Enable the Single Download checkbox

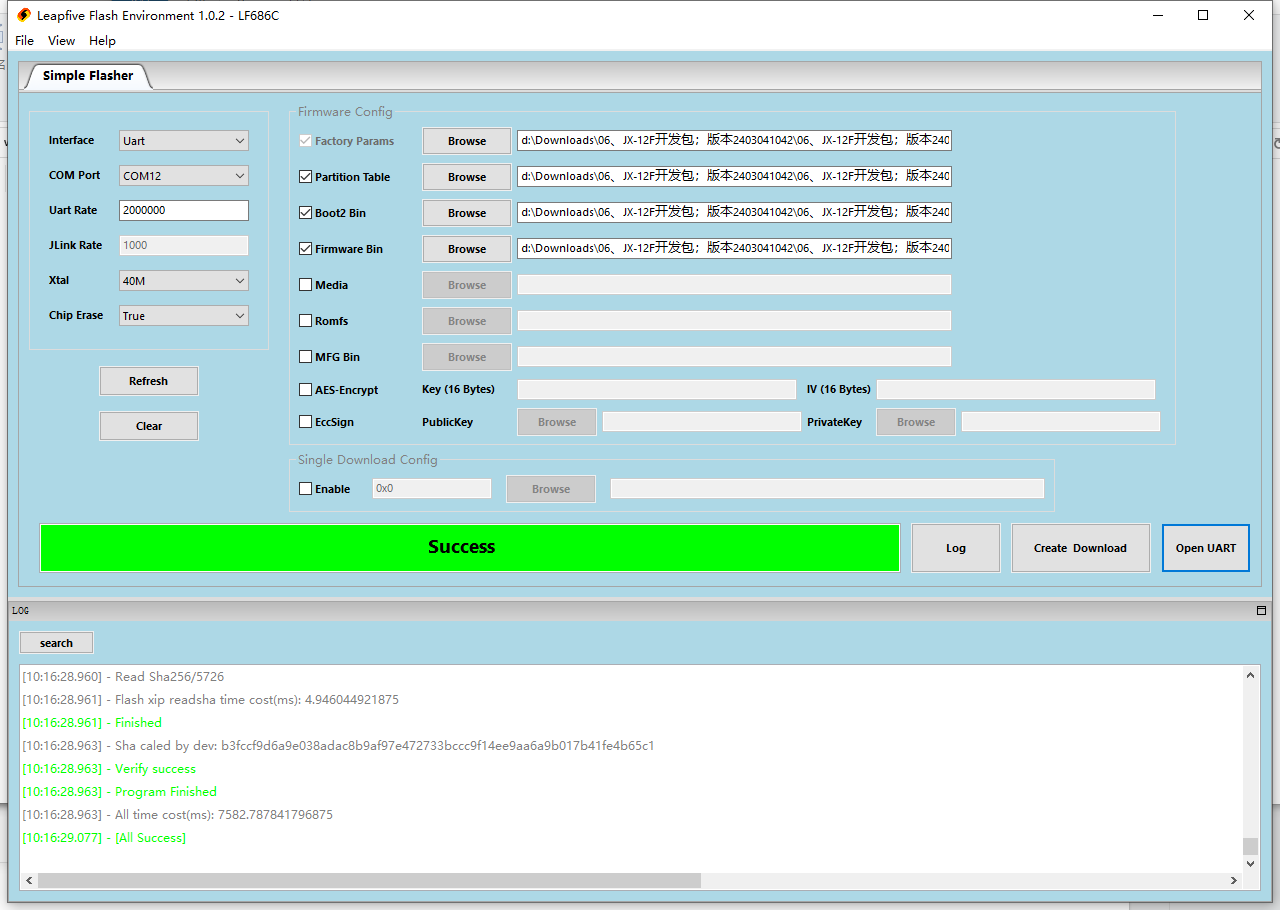tap(306, 489)
